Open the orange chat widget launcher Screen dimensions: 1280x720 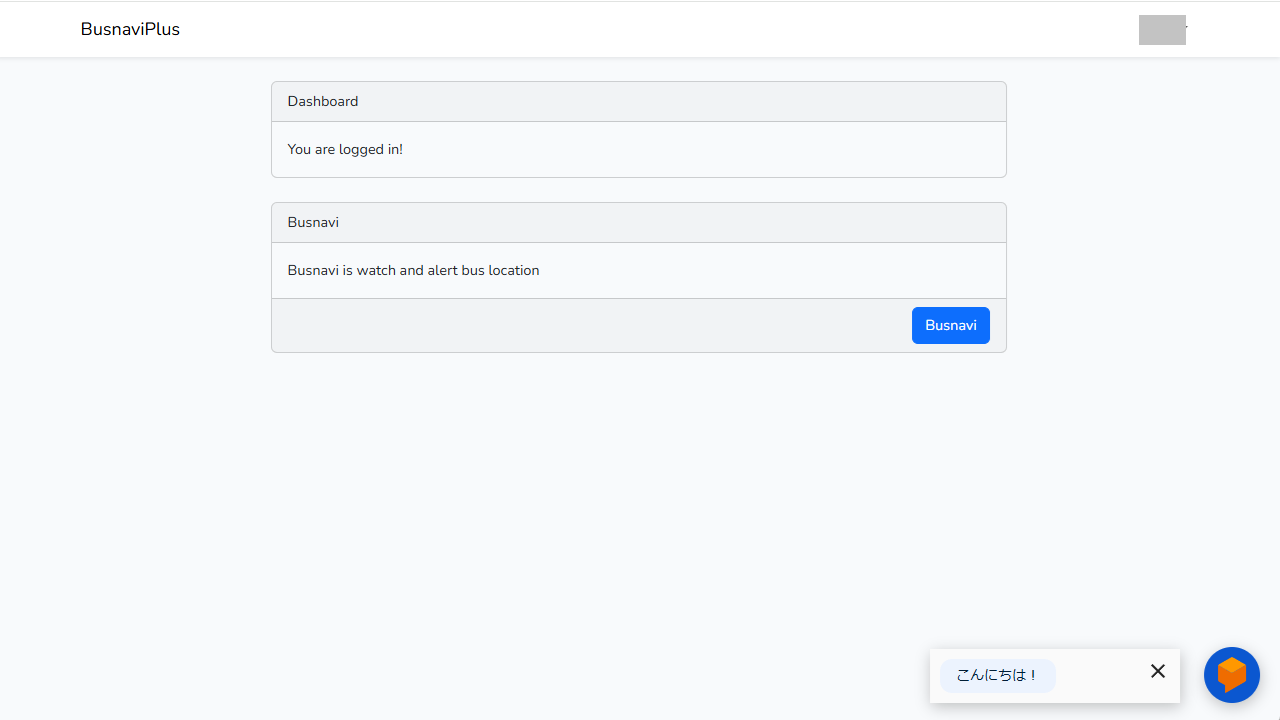pyautogui.click(x=1231, y=674)
